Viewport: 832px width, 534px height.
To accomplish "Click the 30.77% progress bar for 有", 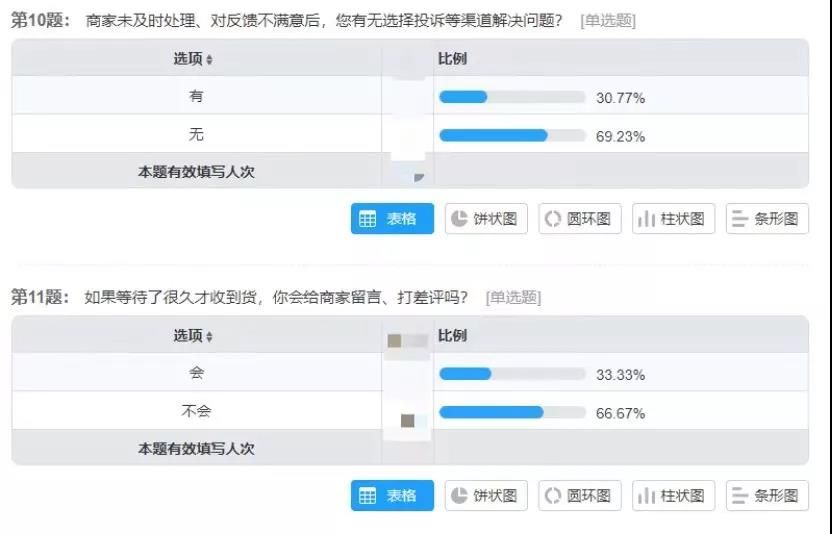I will pos(512,97).
